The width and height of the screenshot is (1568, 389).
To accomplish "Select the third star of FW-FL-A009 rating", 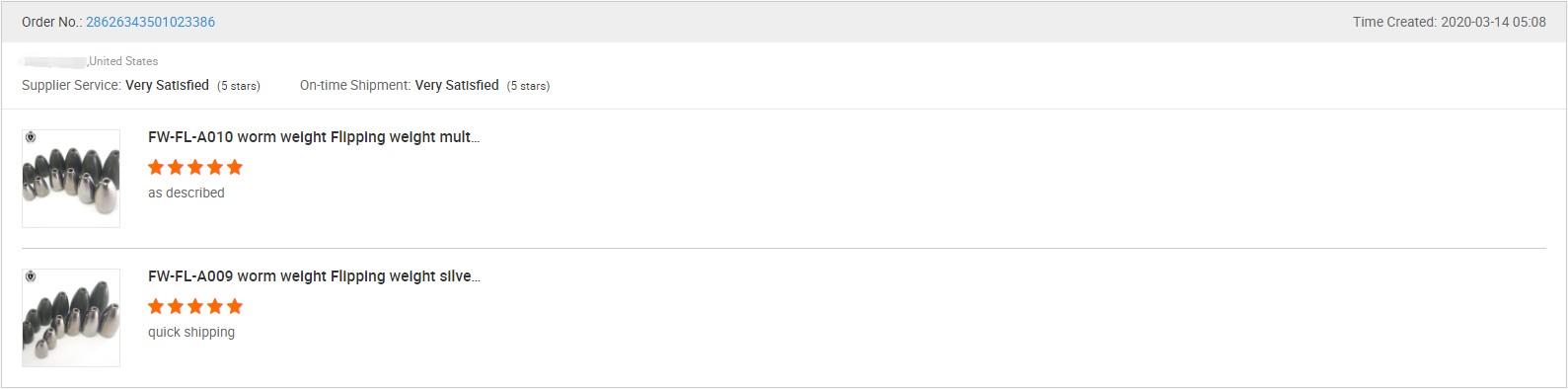I will (x=195, y=306).
